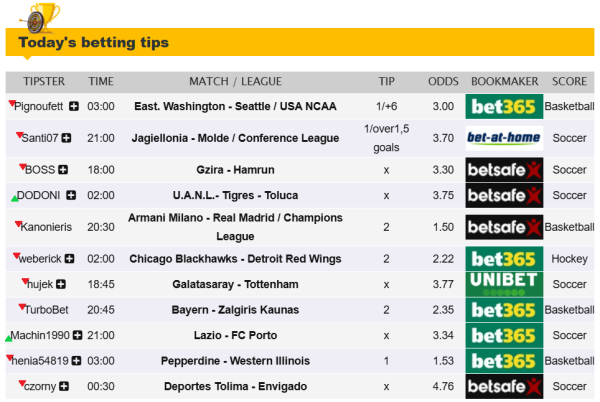Click the TIPSTER column header
The height and width of the screenshot is (402, 600).
tap(44, 81)
